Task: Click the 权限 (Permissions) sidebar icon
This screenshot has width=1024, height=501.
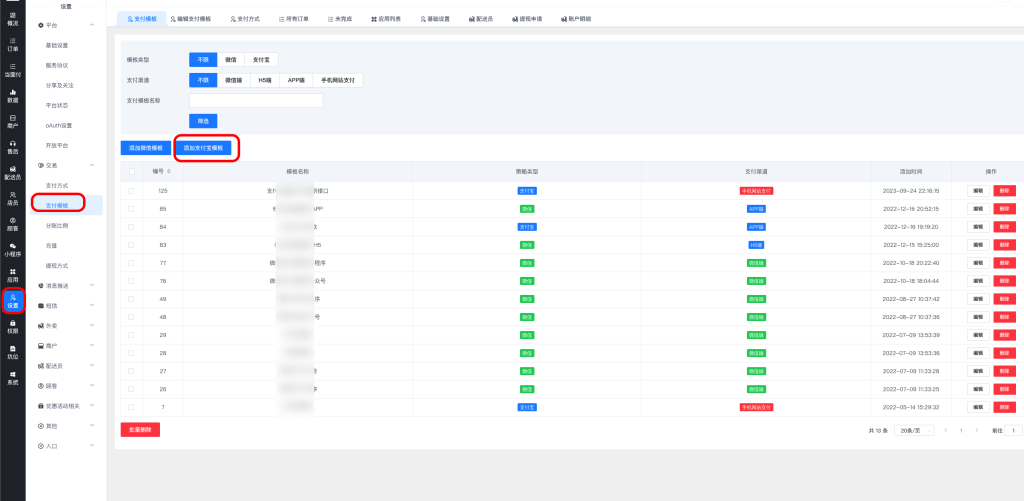Action: pyautogui.click(x=12, y=326)
